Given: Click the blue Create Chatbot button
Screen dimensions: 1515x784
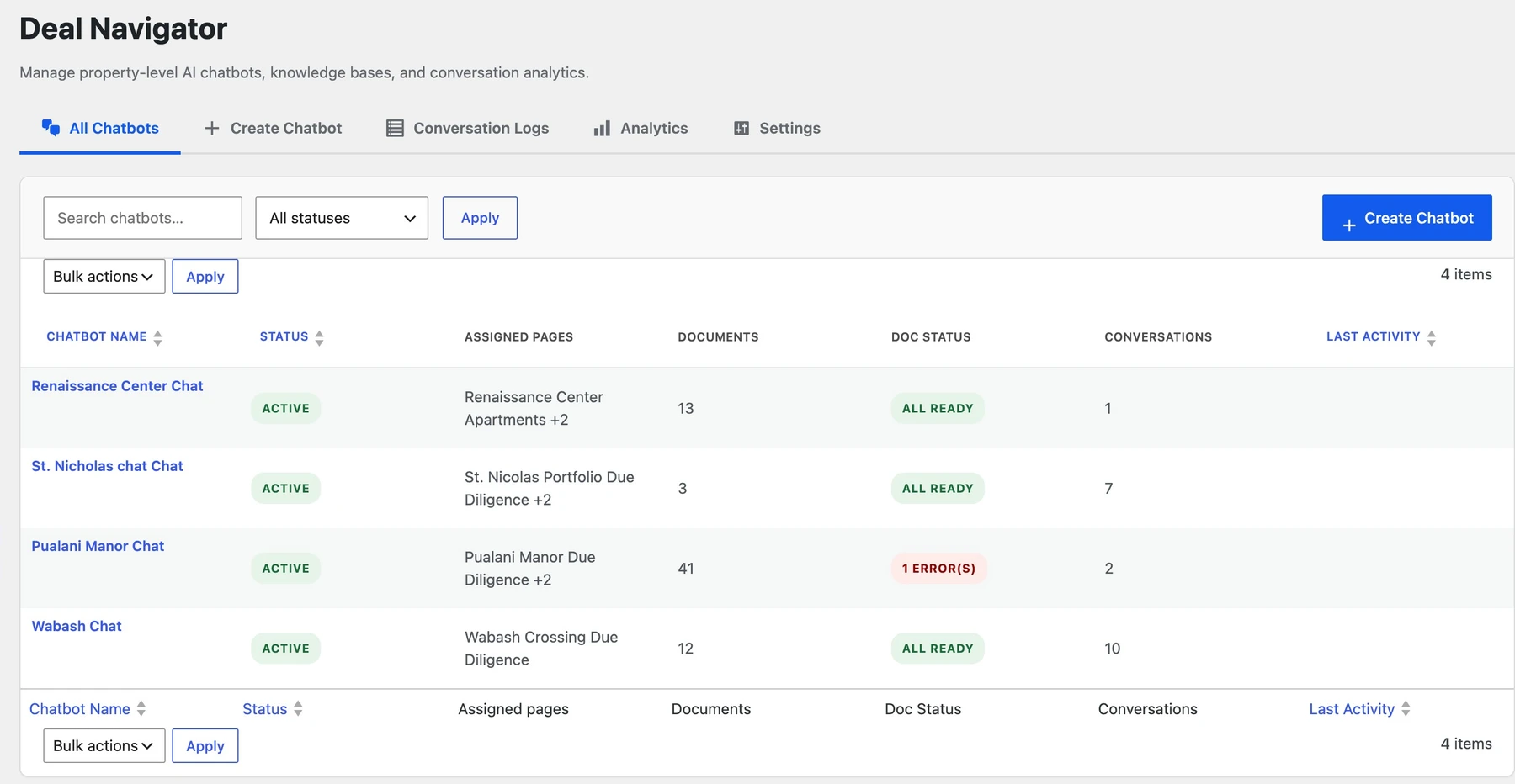Looking at the screenshot, I should pyautogui.click(x=1407, y=218).
